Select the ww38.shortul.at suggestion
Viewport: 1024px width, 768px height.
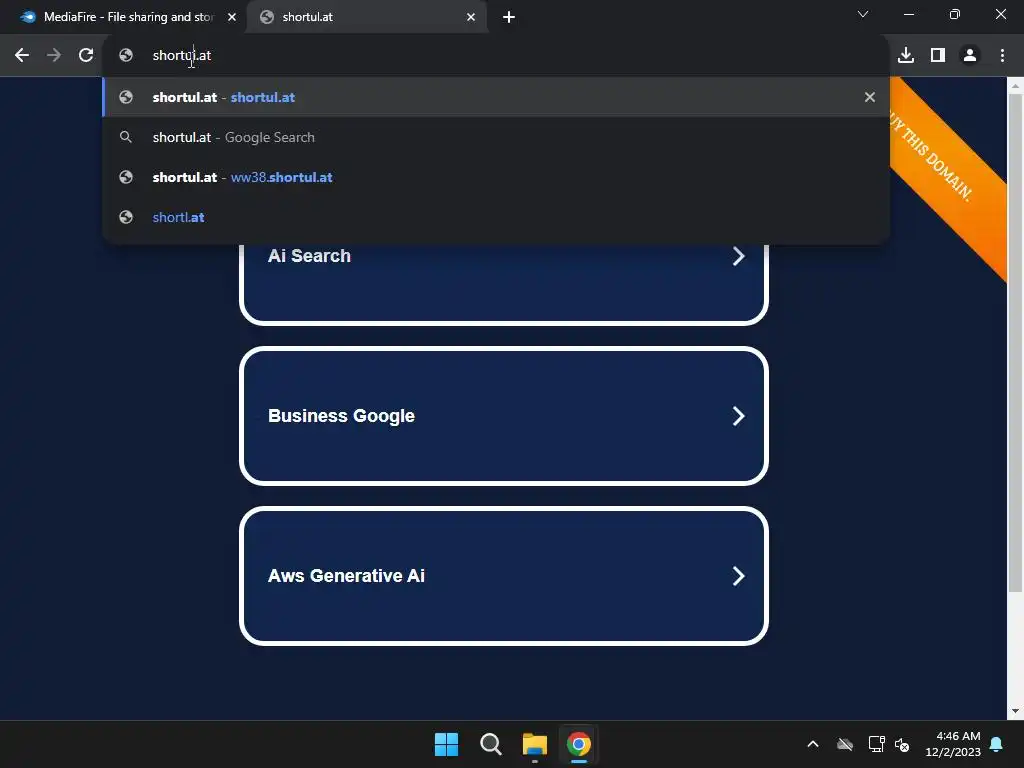pos(496,177)
